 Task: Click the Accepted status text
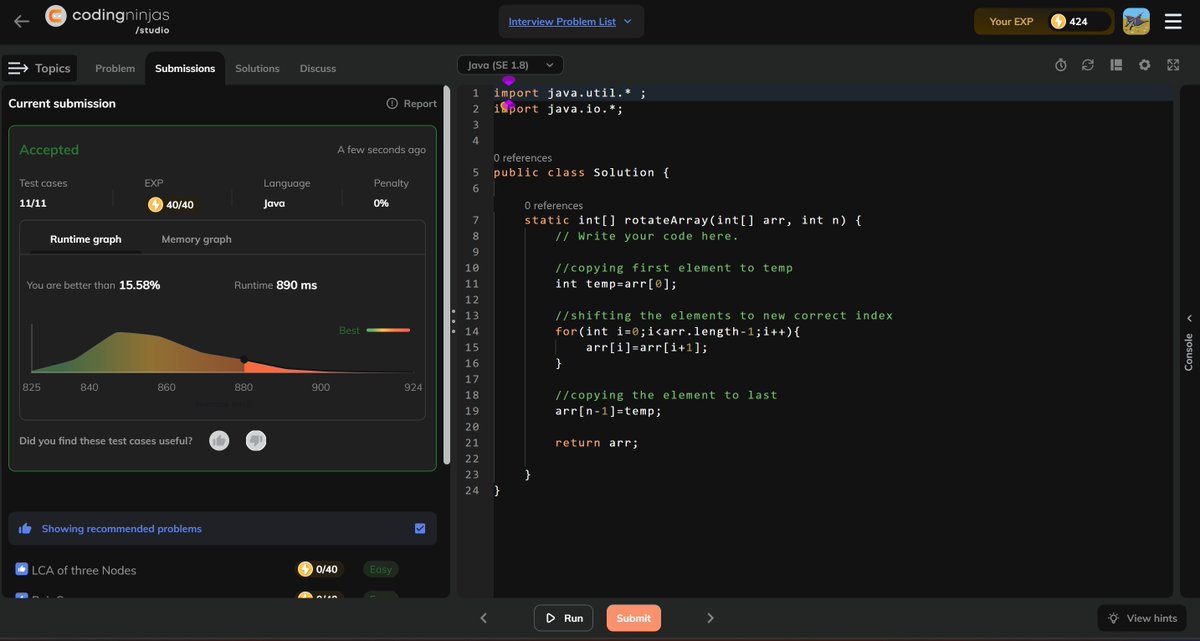49,149
